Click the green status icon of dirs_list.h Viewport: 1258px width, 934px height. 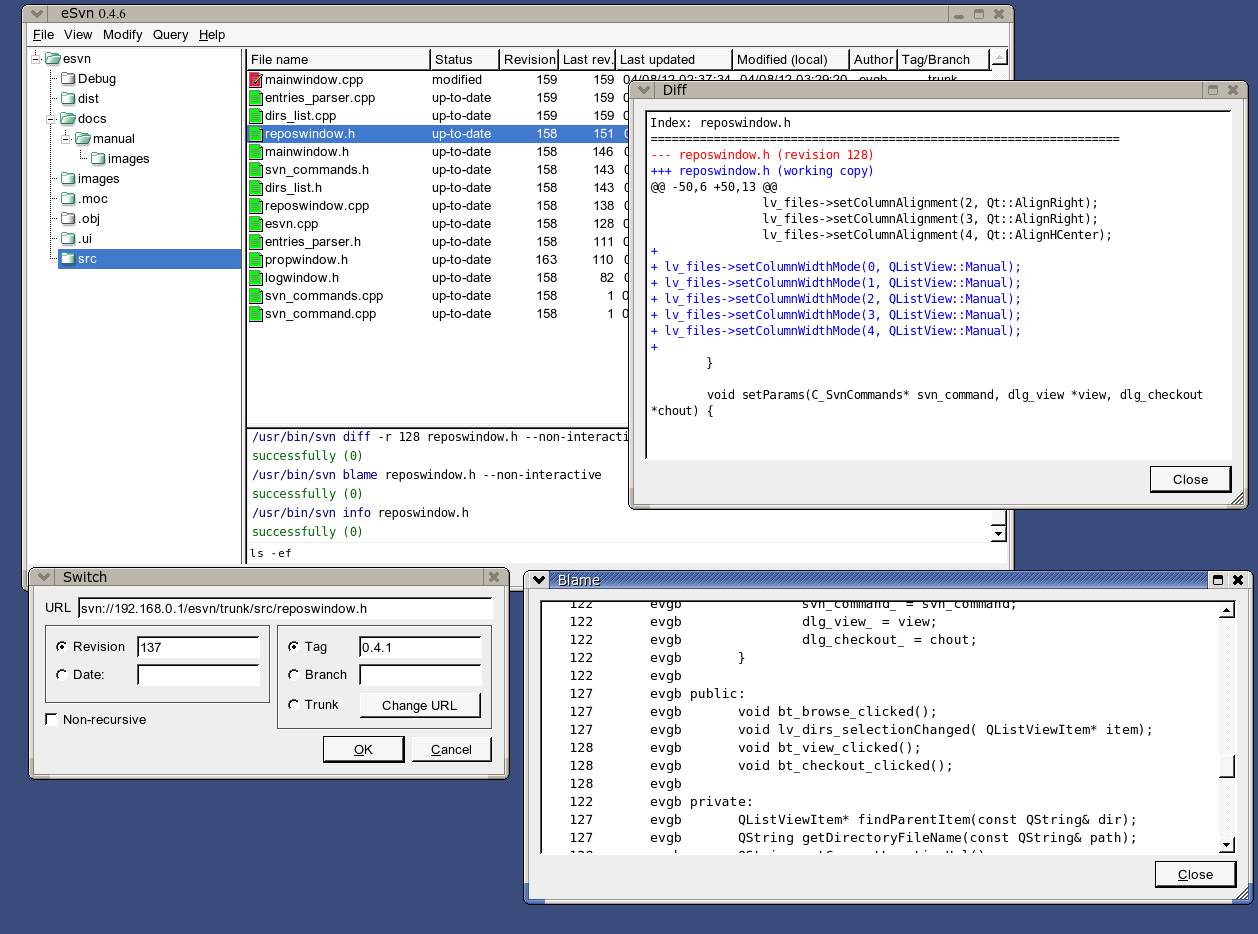255,187
